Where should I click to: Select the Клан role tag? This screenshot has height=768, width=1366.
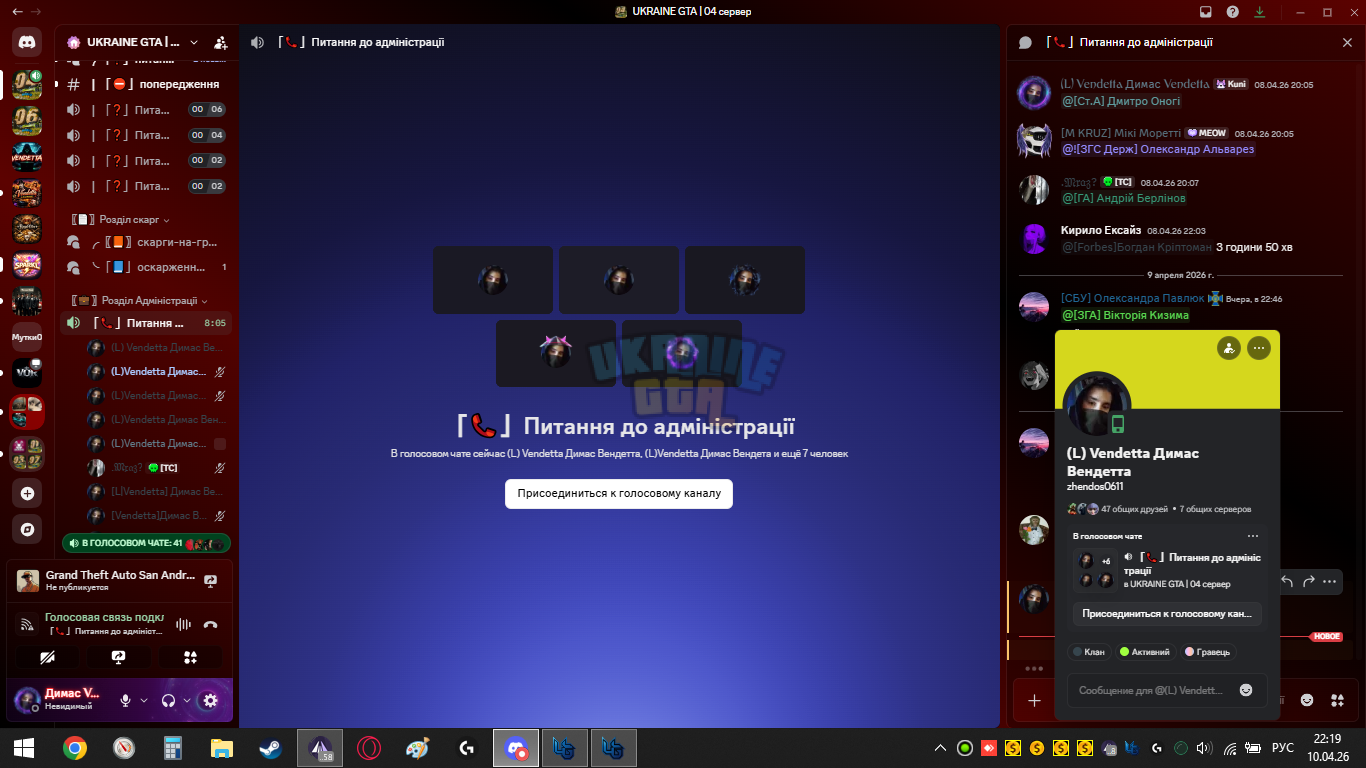pyautogui.click(x=1089, y=652)
